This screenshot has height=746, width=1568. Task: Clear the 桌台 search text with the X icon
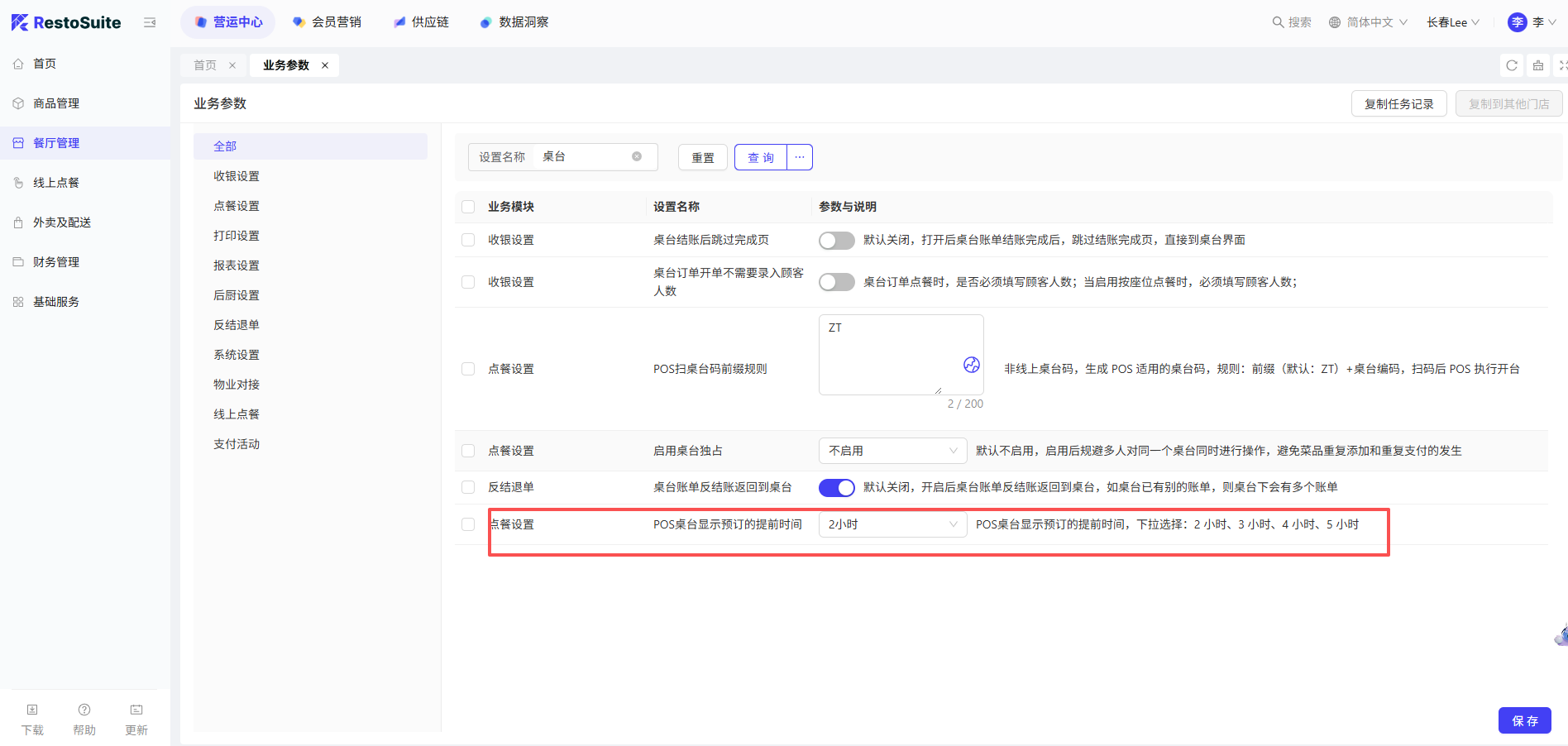click(637, 156)
